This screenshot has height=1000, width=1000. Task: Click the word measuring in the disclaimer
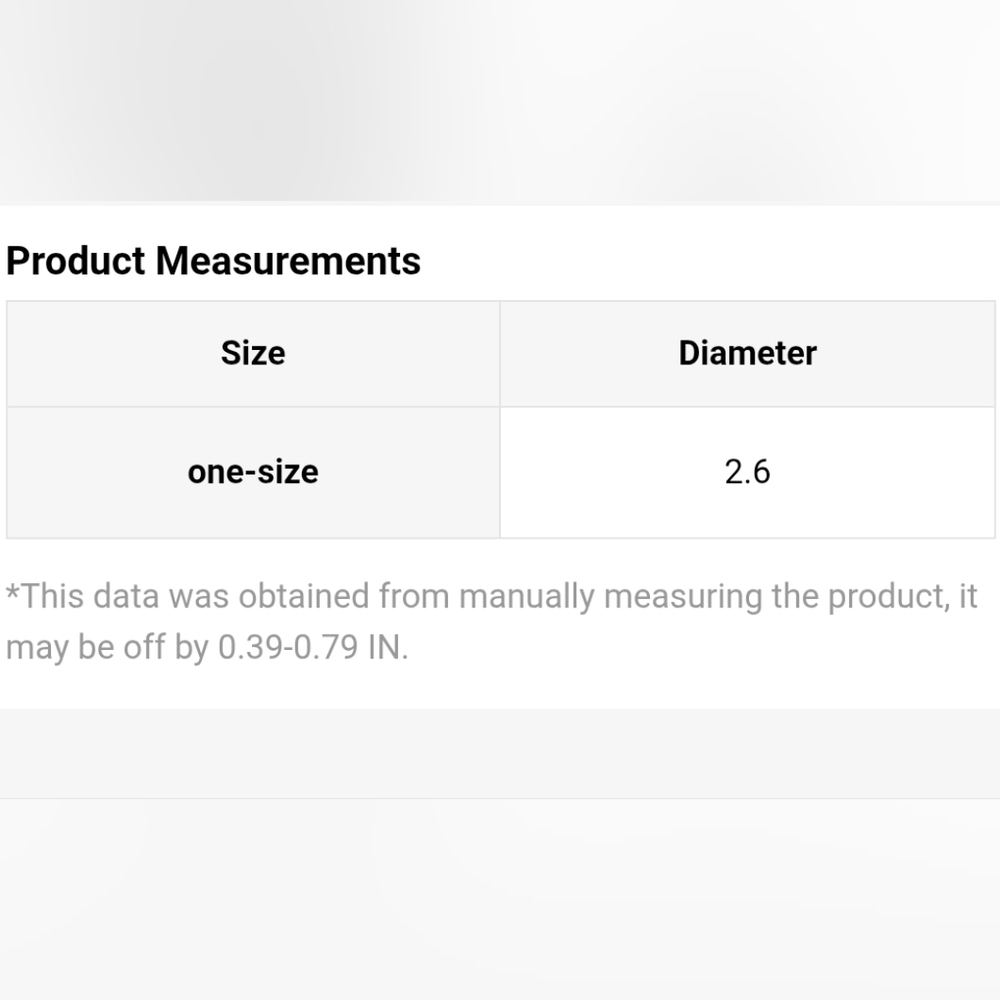(x=683, y=598)
